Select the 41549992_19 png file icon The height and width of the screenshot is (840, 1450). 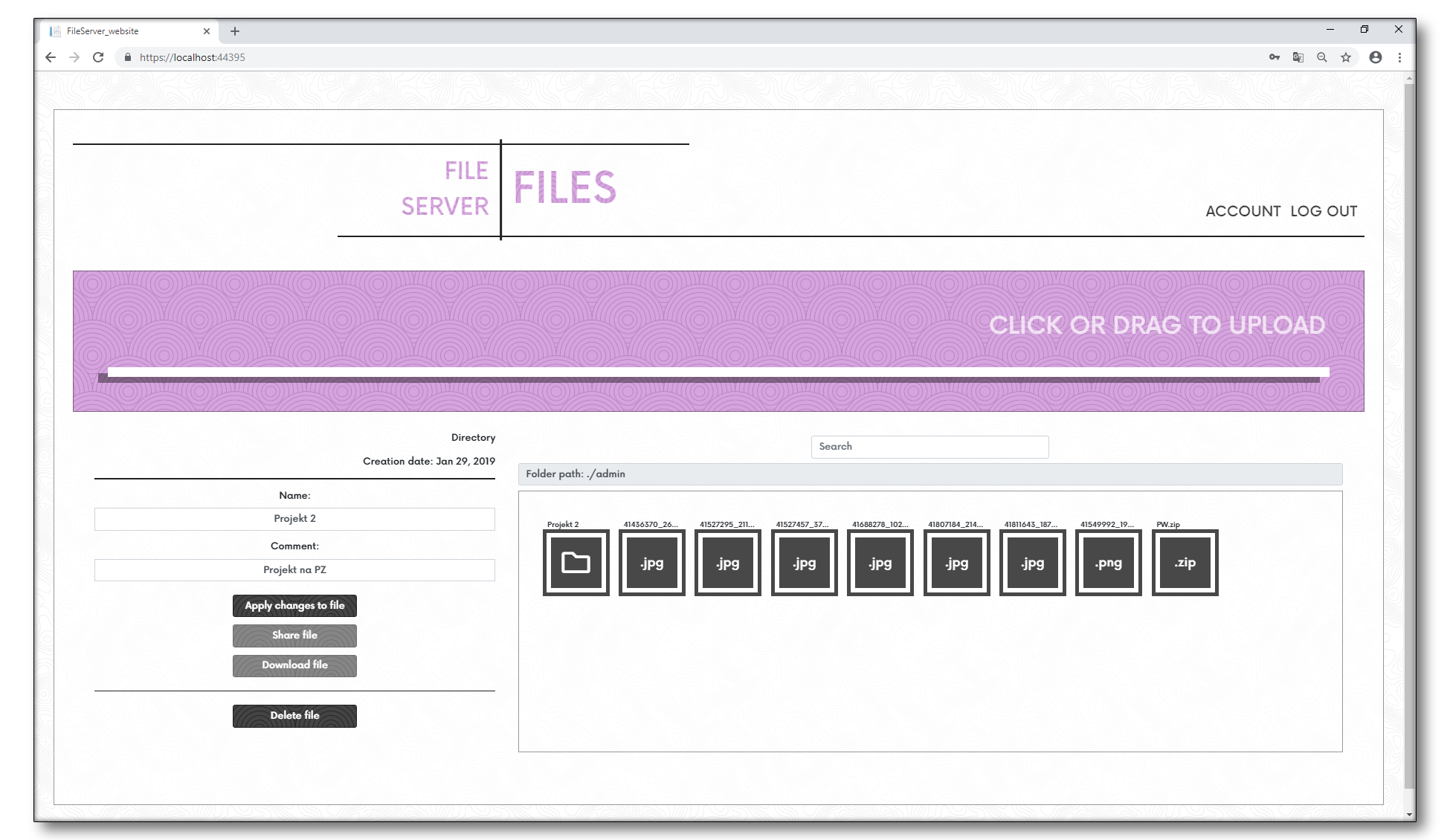(1109, 563)
